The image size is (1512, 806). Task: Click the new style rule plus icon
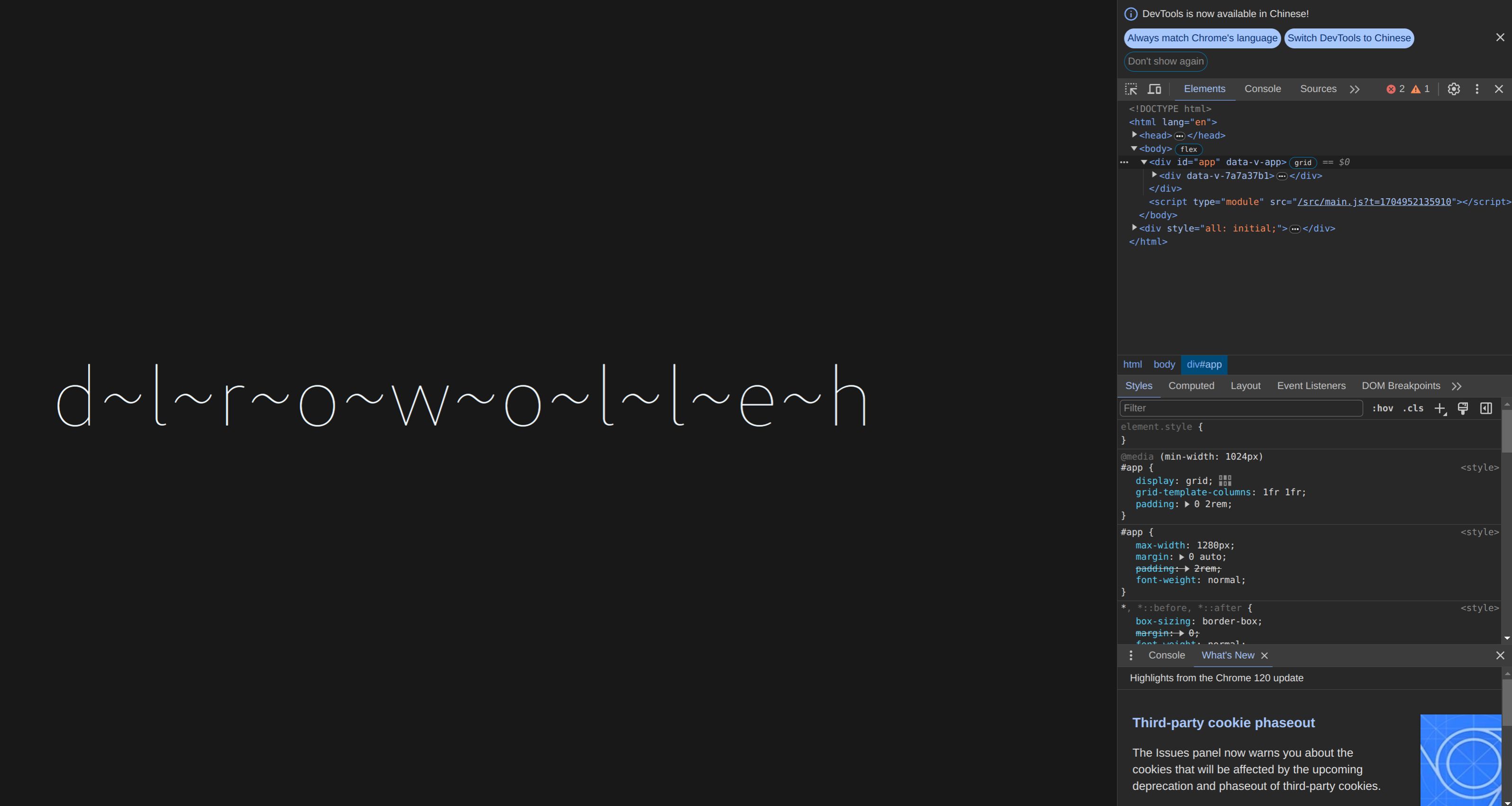[x=1440, y=409]
